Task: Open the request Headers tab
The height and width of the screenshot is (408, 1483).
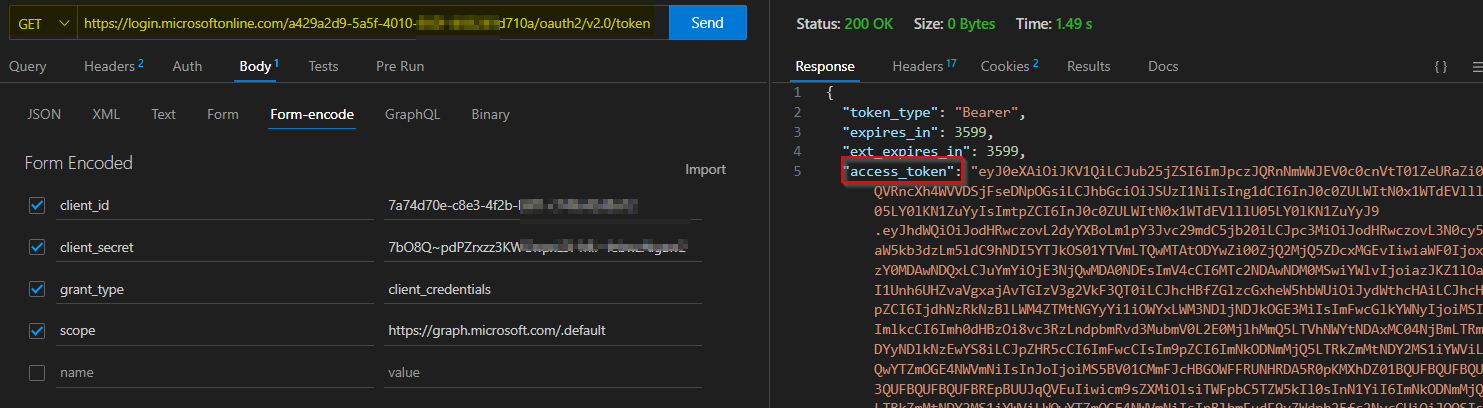Action: (x=114, y=66)
